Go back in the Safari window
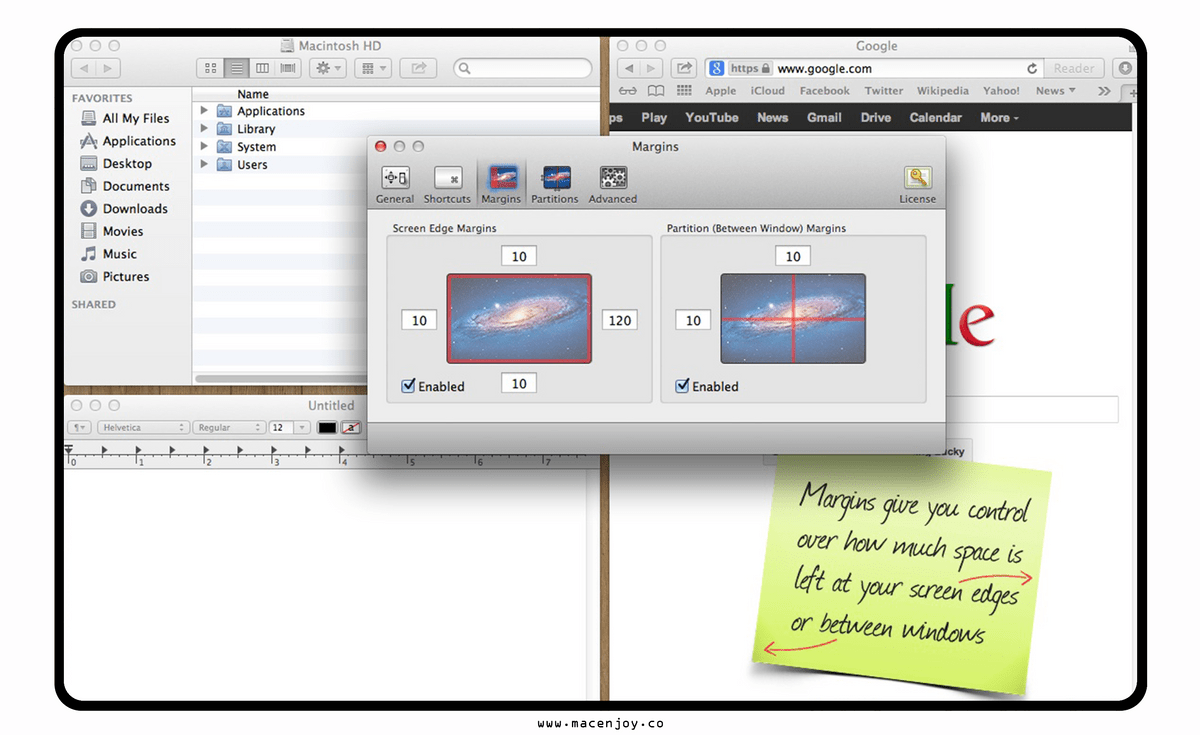This screenshot has height=735, width=1200. 630,69
